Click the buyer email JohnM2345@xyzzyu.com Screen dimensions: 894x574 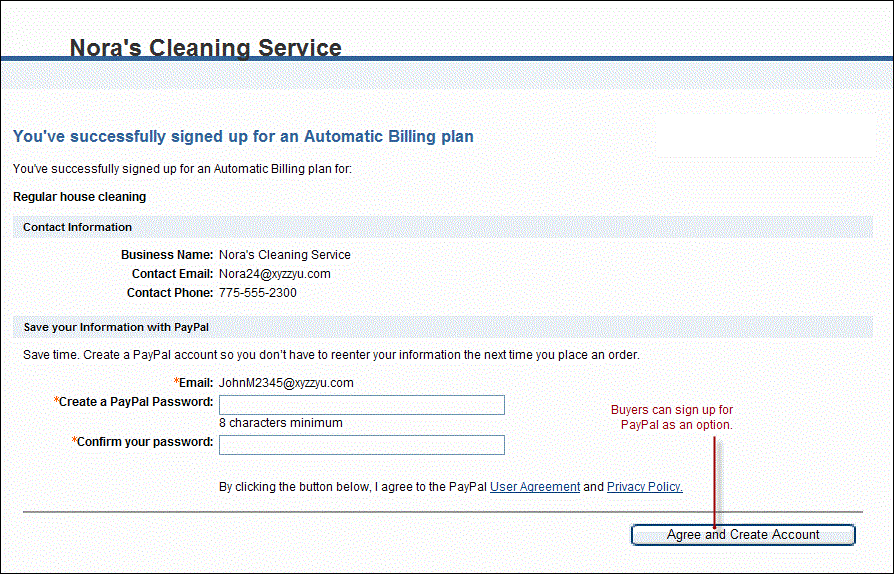coord(286,383)
